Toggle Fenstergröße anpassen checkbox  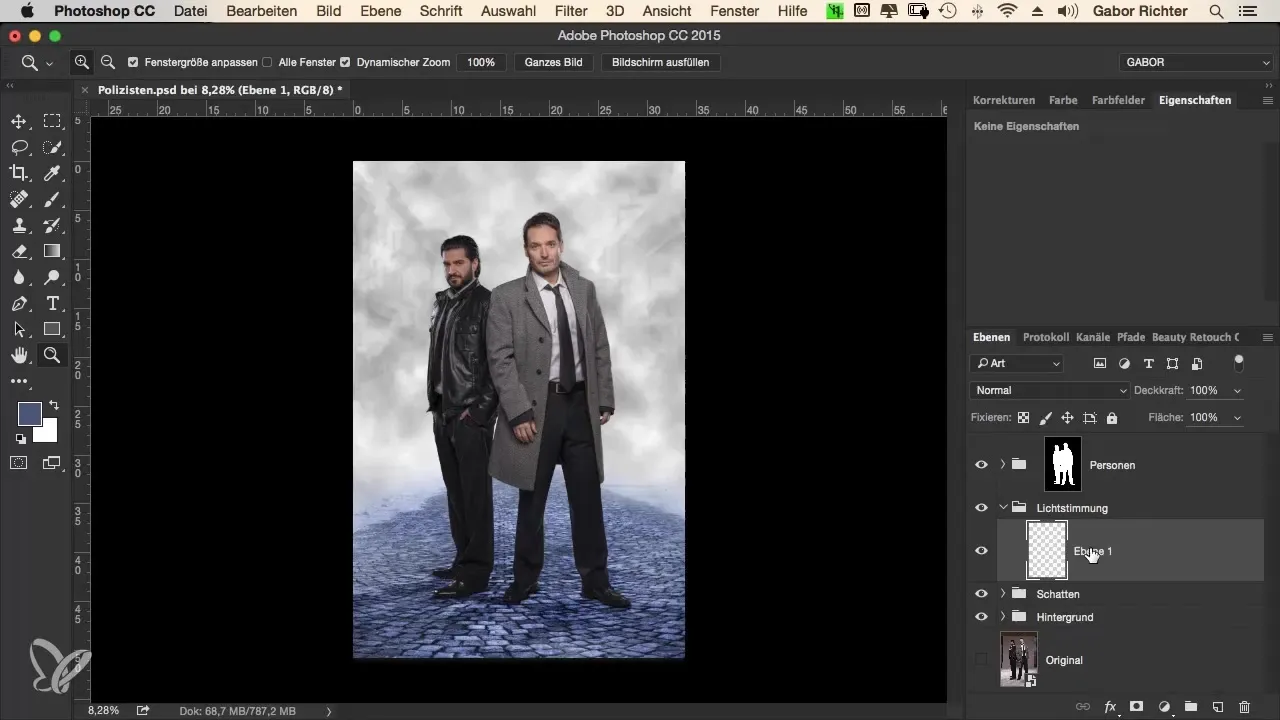pos(133,62)
